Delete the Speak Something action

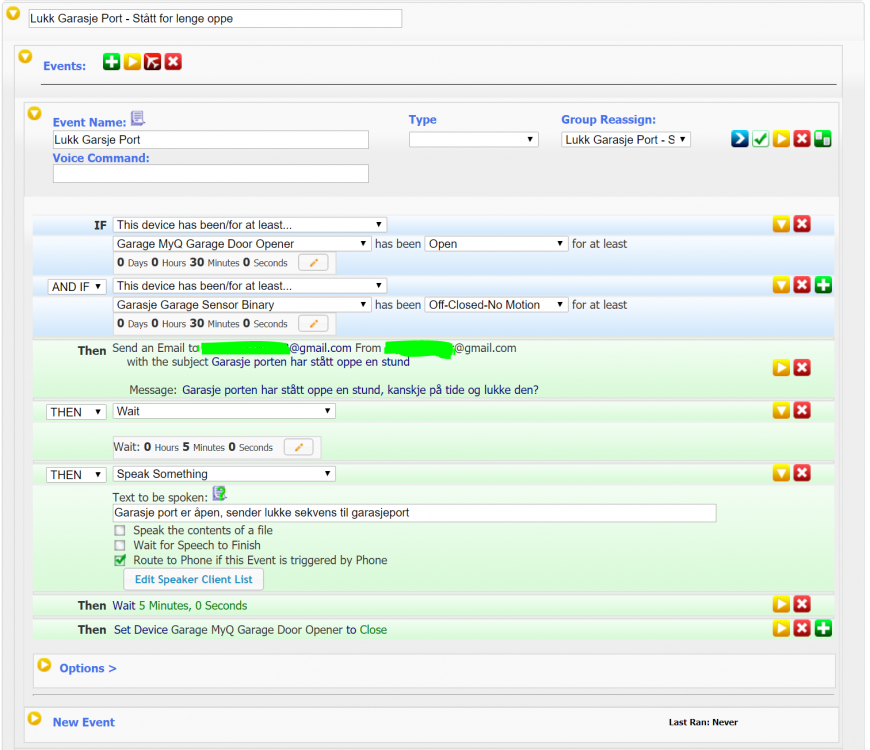(802, 473)
